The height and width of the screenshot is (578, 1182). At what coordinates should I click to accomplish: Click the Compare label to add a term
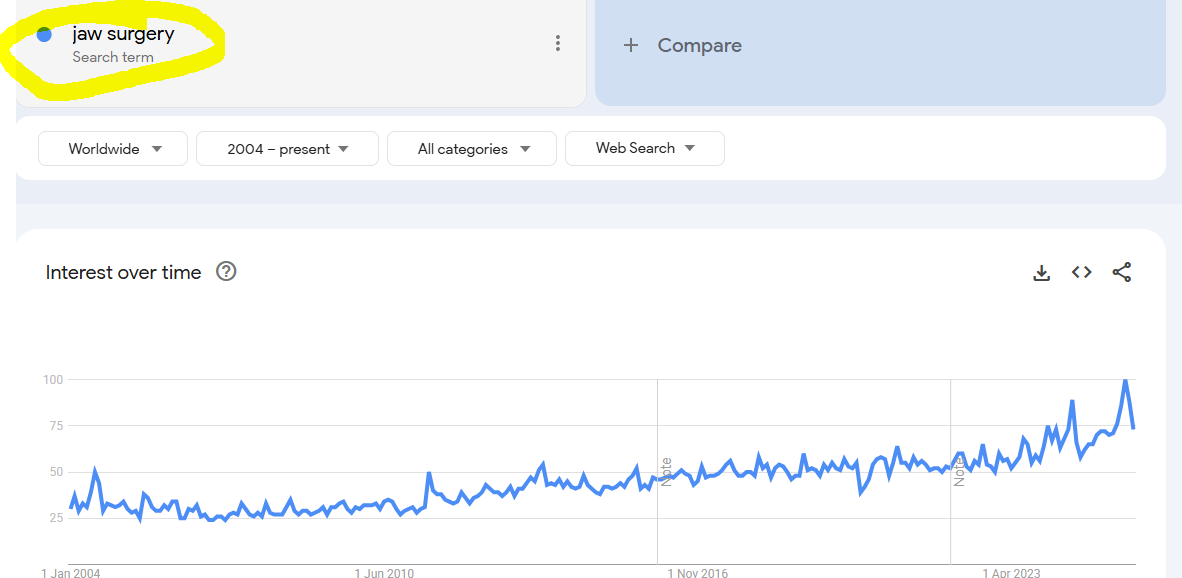699,45
